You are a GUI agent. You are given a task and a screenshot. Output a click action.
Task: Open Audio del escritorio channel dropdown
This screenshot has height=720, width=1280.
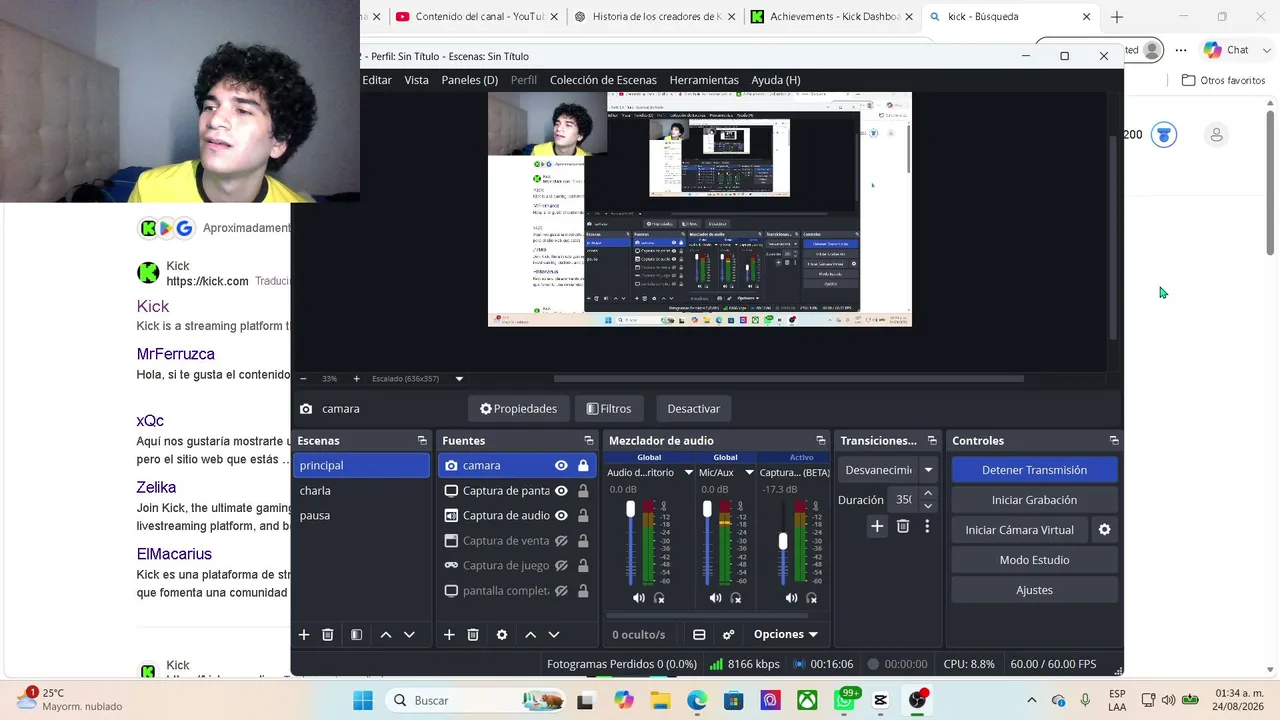pos(688,472)
